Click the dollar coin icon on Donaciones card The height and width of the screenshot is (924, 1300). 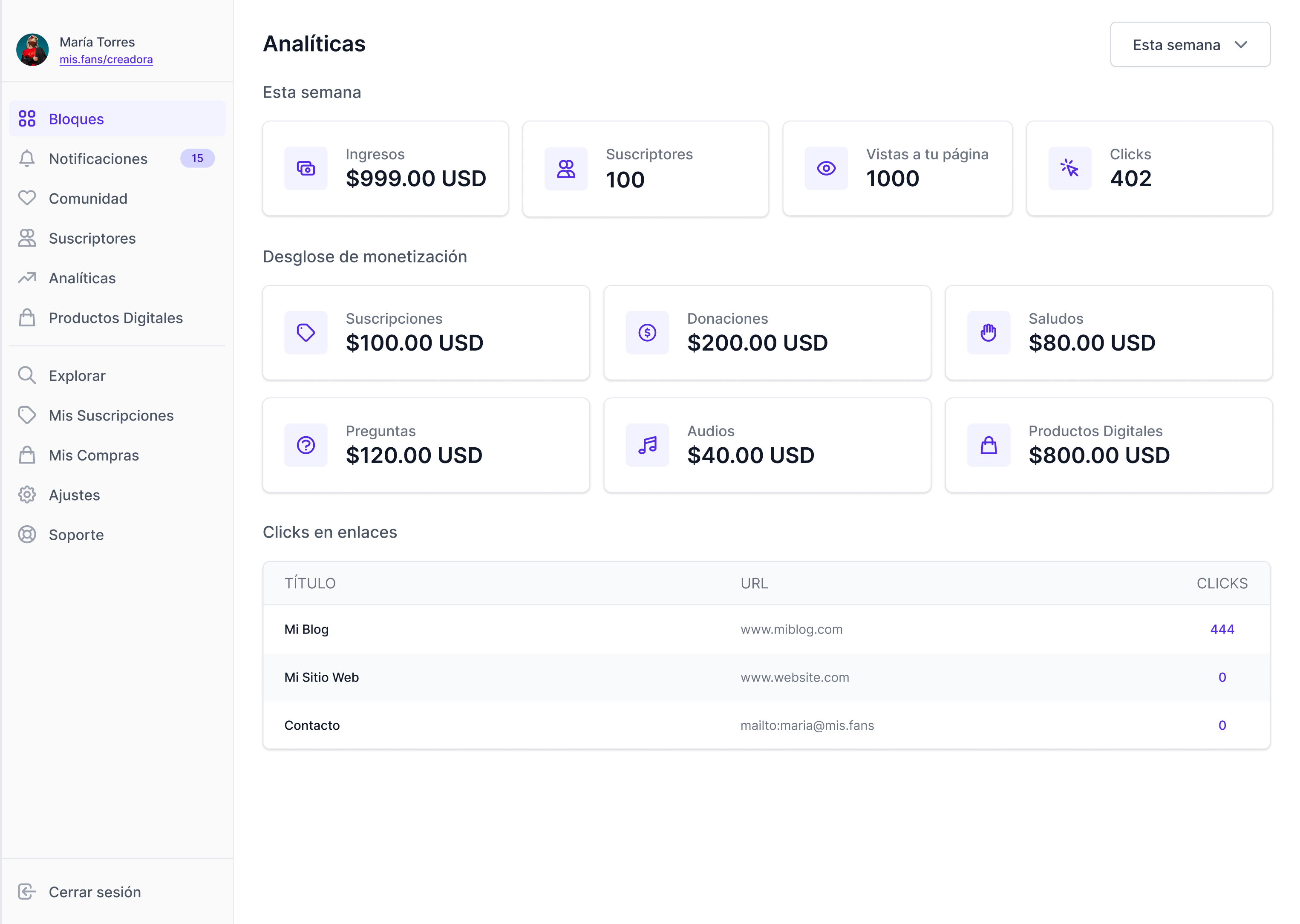(x=647, y=333)
